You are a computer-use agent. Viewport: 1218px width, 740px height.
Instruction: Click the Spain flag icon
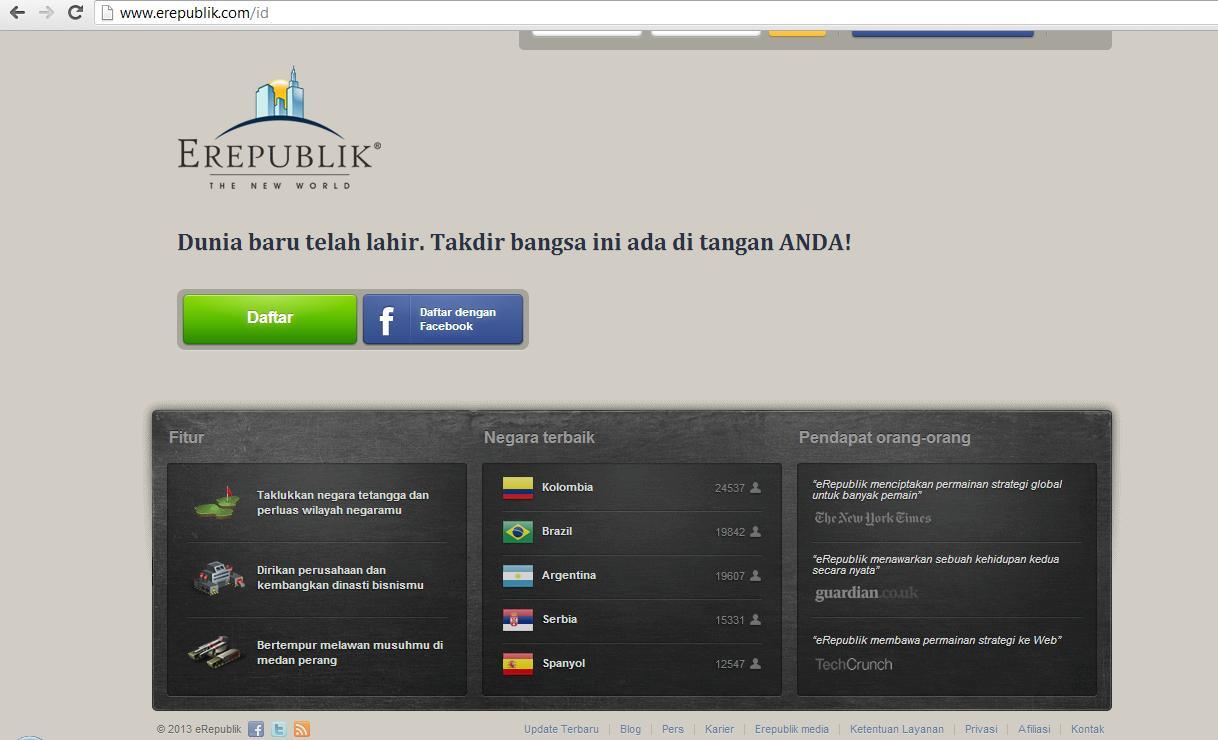click(518, 663)
